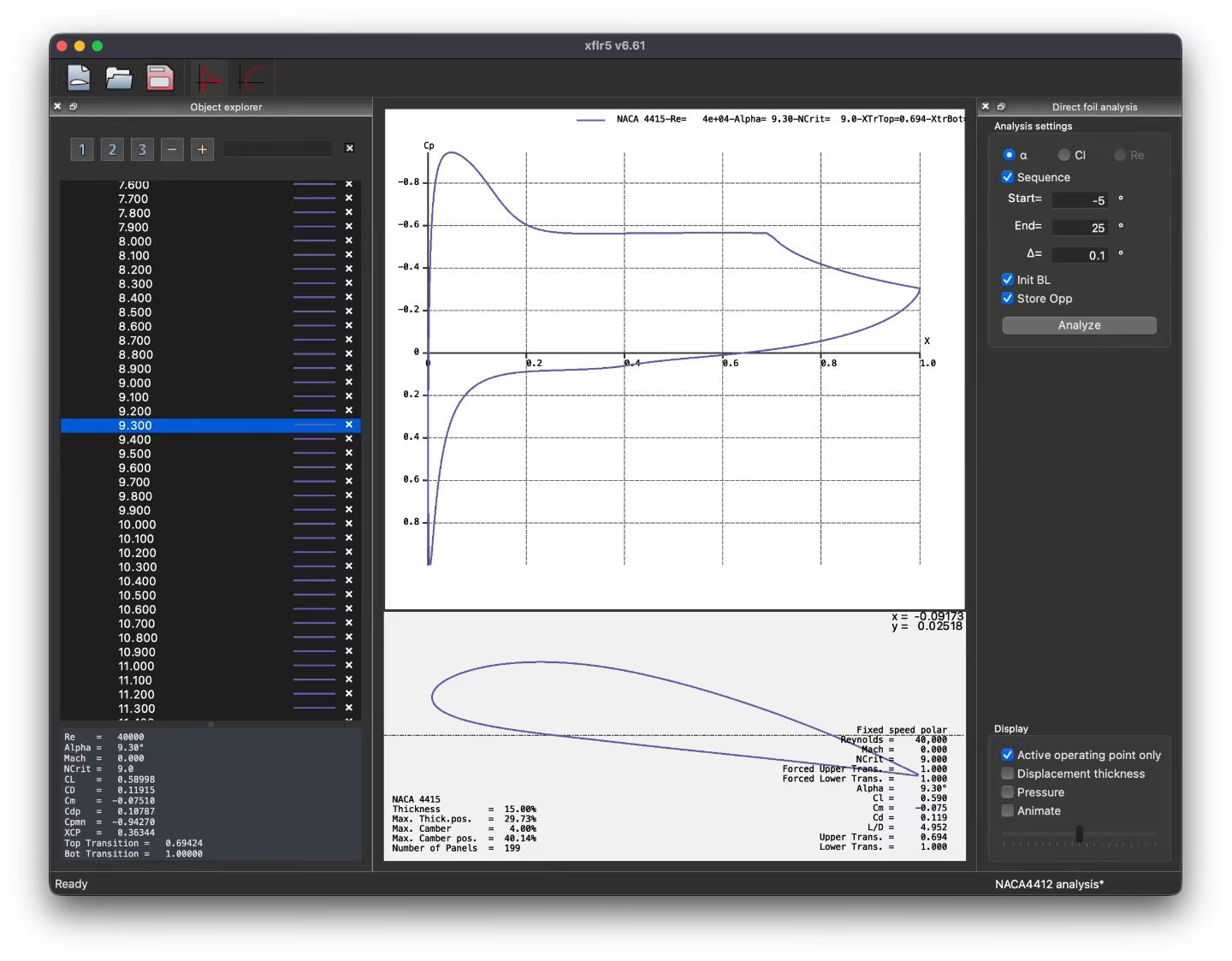
Task: Float the Object explorer panel
Action: (74, 107)
